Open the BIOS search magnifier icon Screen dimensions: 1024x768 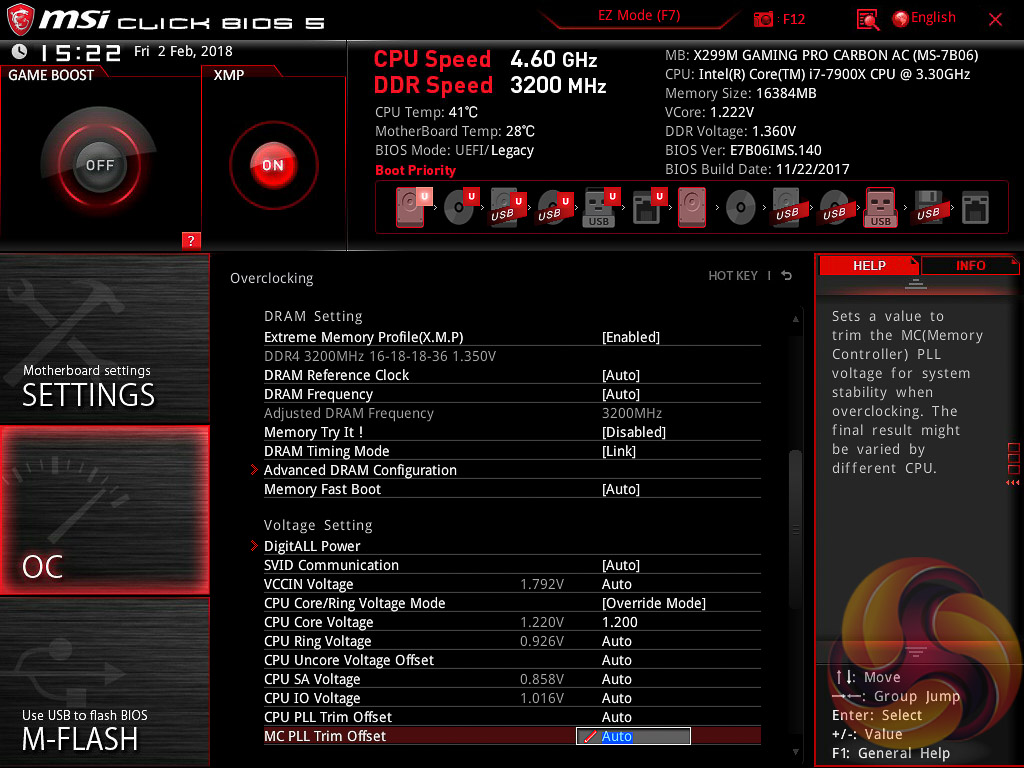867,20
